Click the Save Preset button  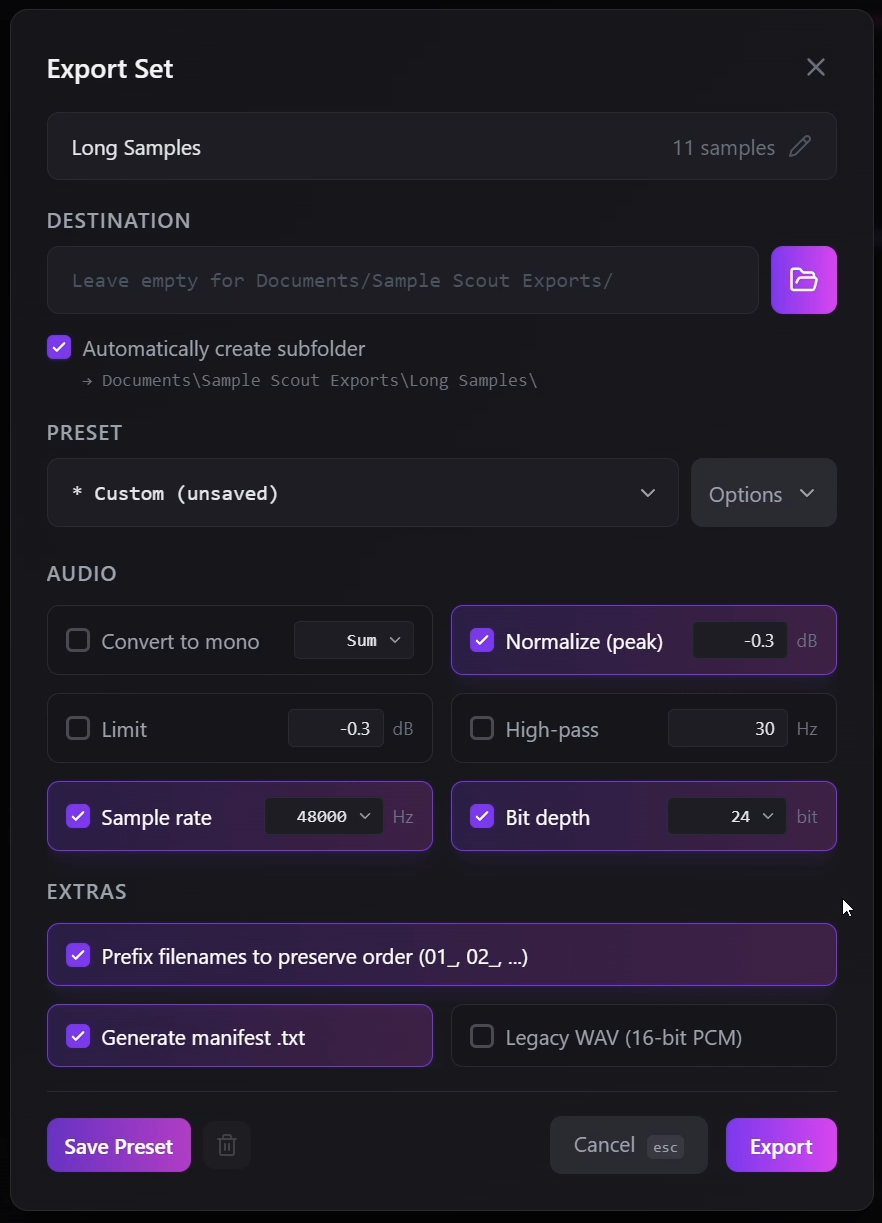click(x=118, y=1145)
